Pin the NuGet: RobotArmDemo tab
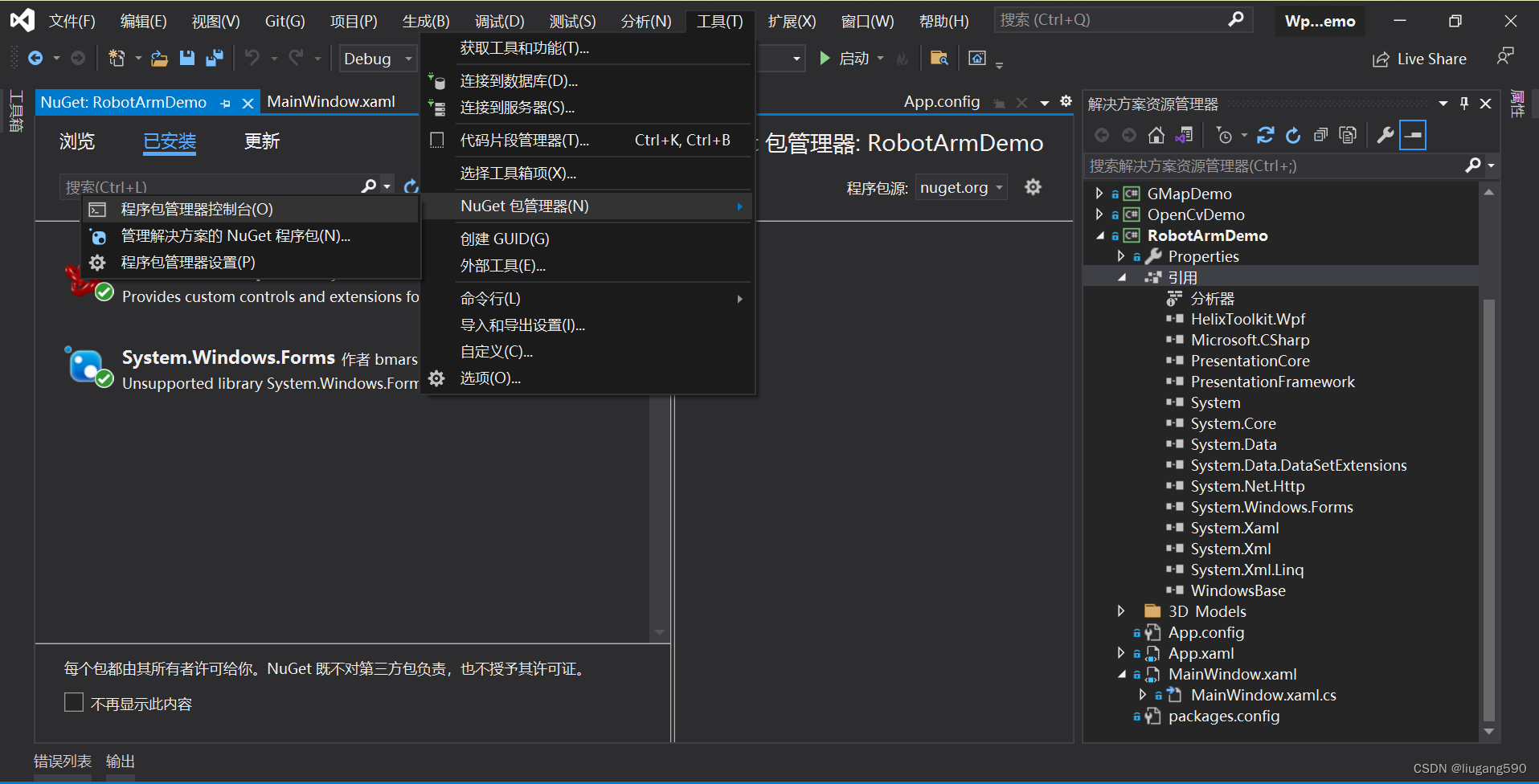This screenshot has width=1539, height=784. coord(226,103)
